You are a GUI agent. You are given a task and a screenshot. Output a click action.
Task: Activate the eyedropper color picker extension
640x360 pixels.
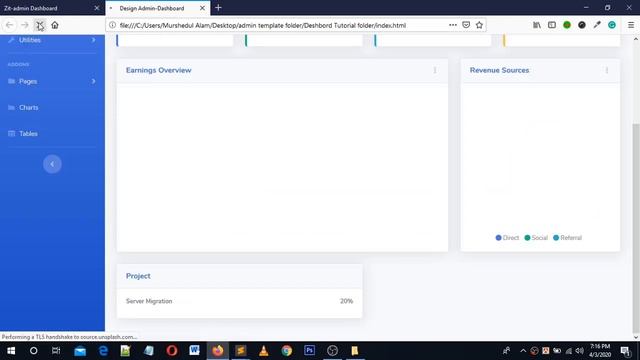point(597,25)
